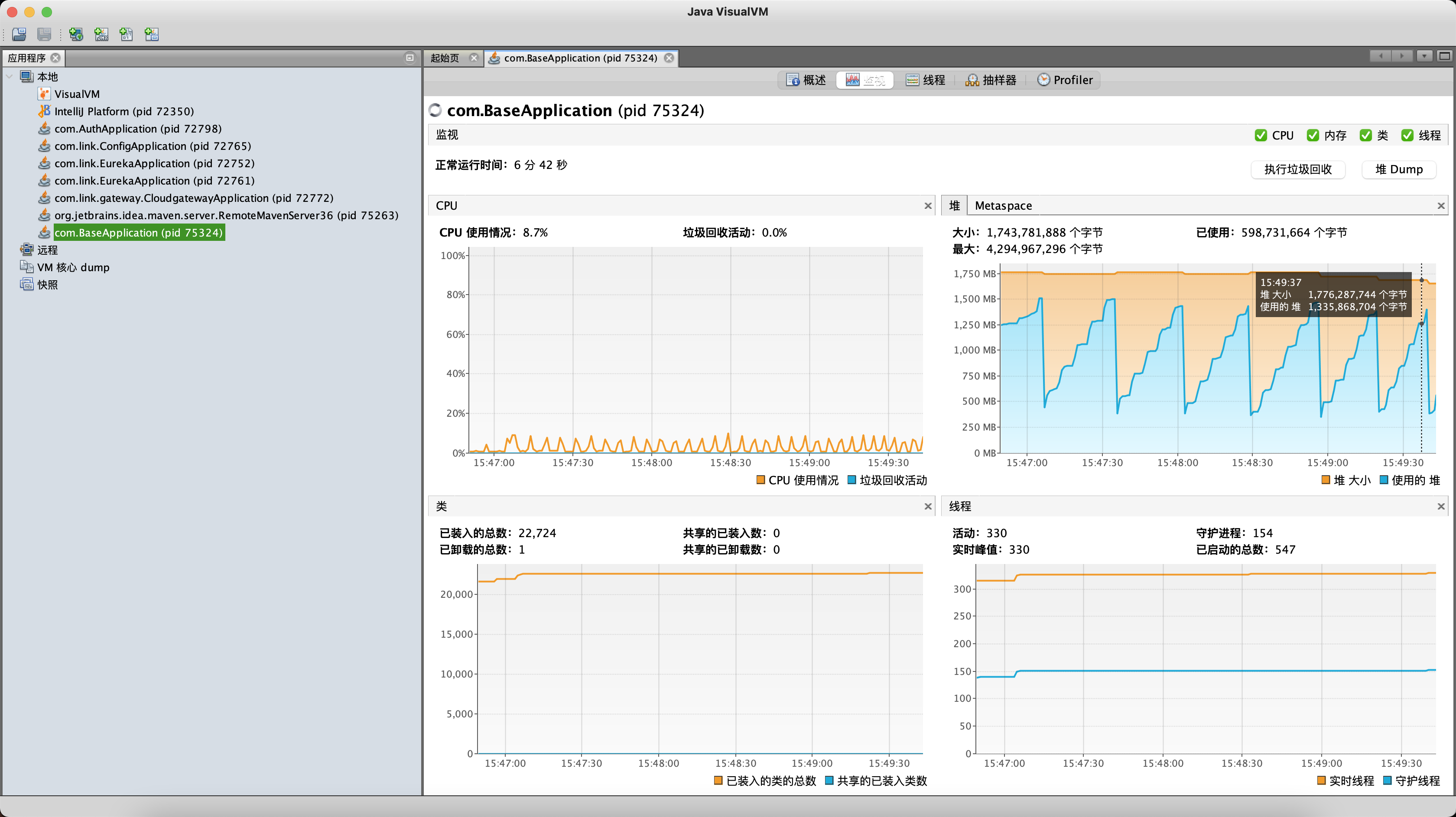The image size is (1456, 817).
Task: Close the CPU chart panel
Action: click(928, 206)
